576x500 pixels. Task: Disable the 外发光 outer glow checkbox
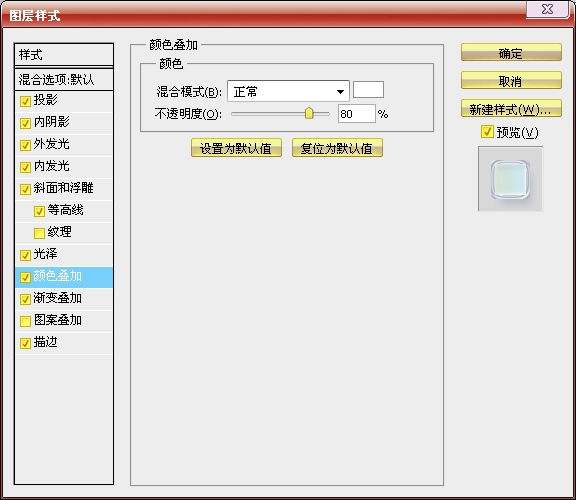tap(25, 145)
